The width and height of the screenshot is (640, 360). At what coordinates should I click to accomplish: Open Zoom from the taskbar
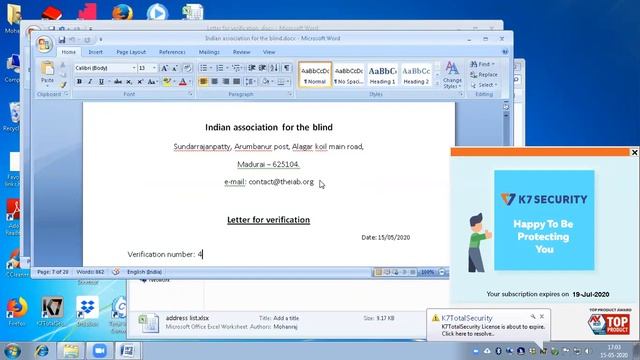(99, 351)
